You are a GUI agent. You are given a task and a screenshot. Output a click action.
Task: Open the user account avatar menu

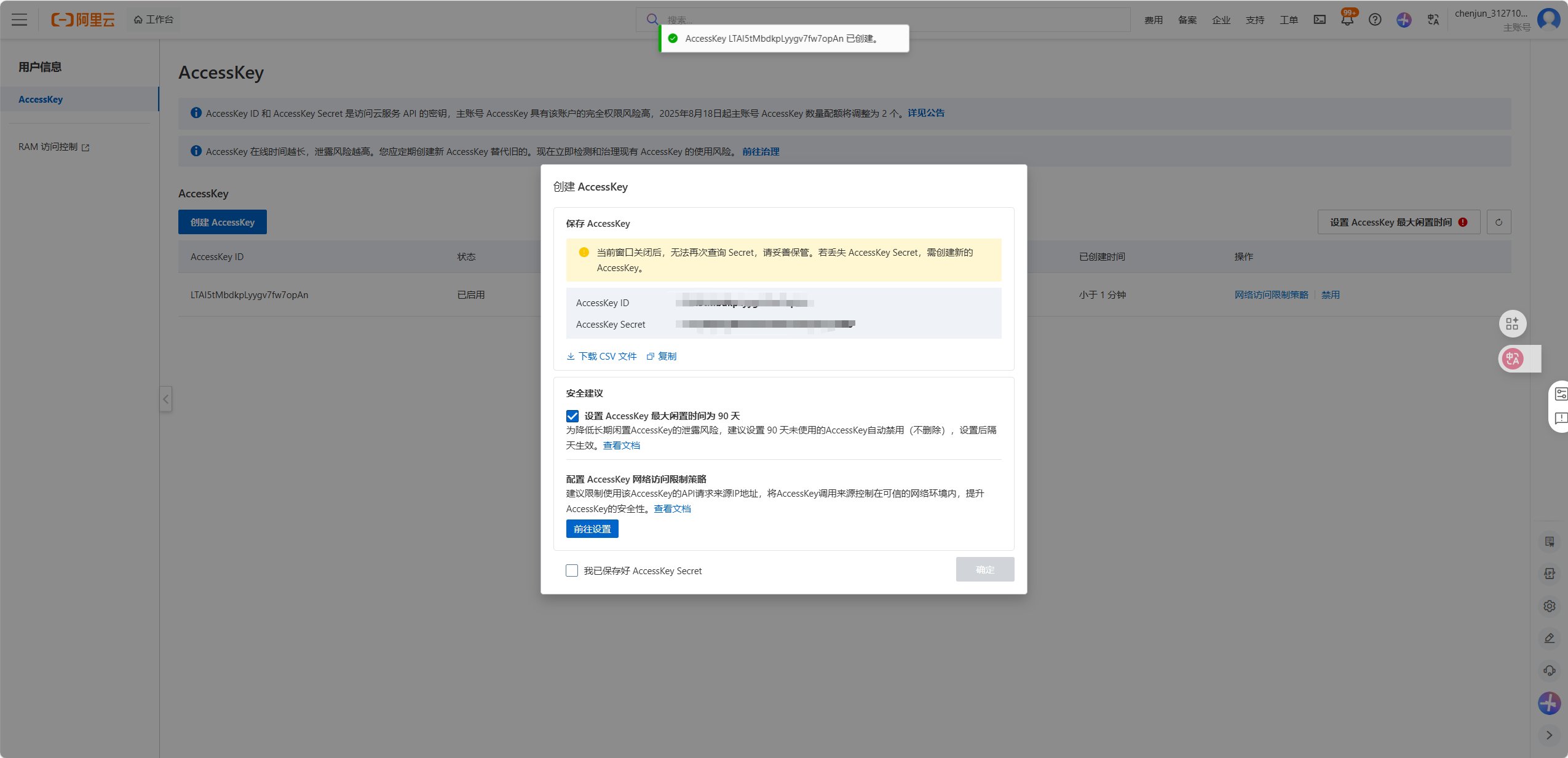[x=1549, y=20]
